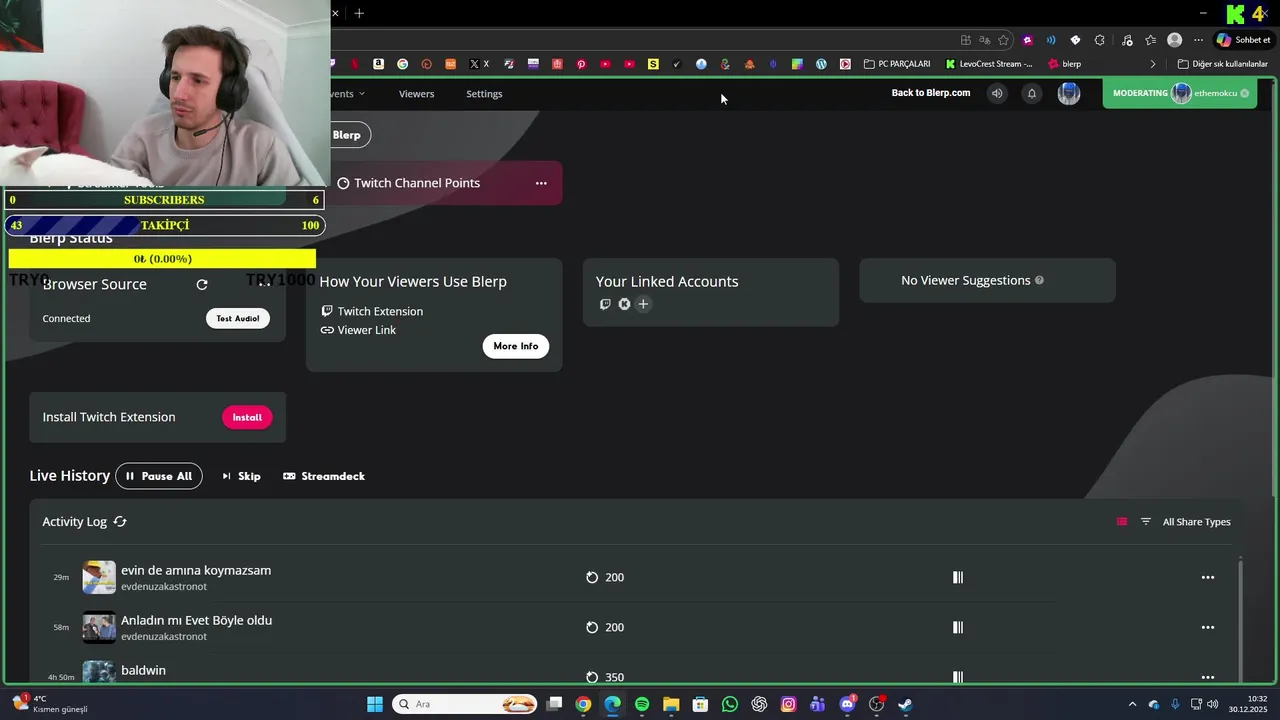The height and width of the screenshot is (720, 1280).
Task: Open LevoCrest Stream bookmark
Action: pyautogui.click(x=989, y=64)
